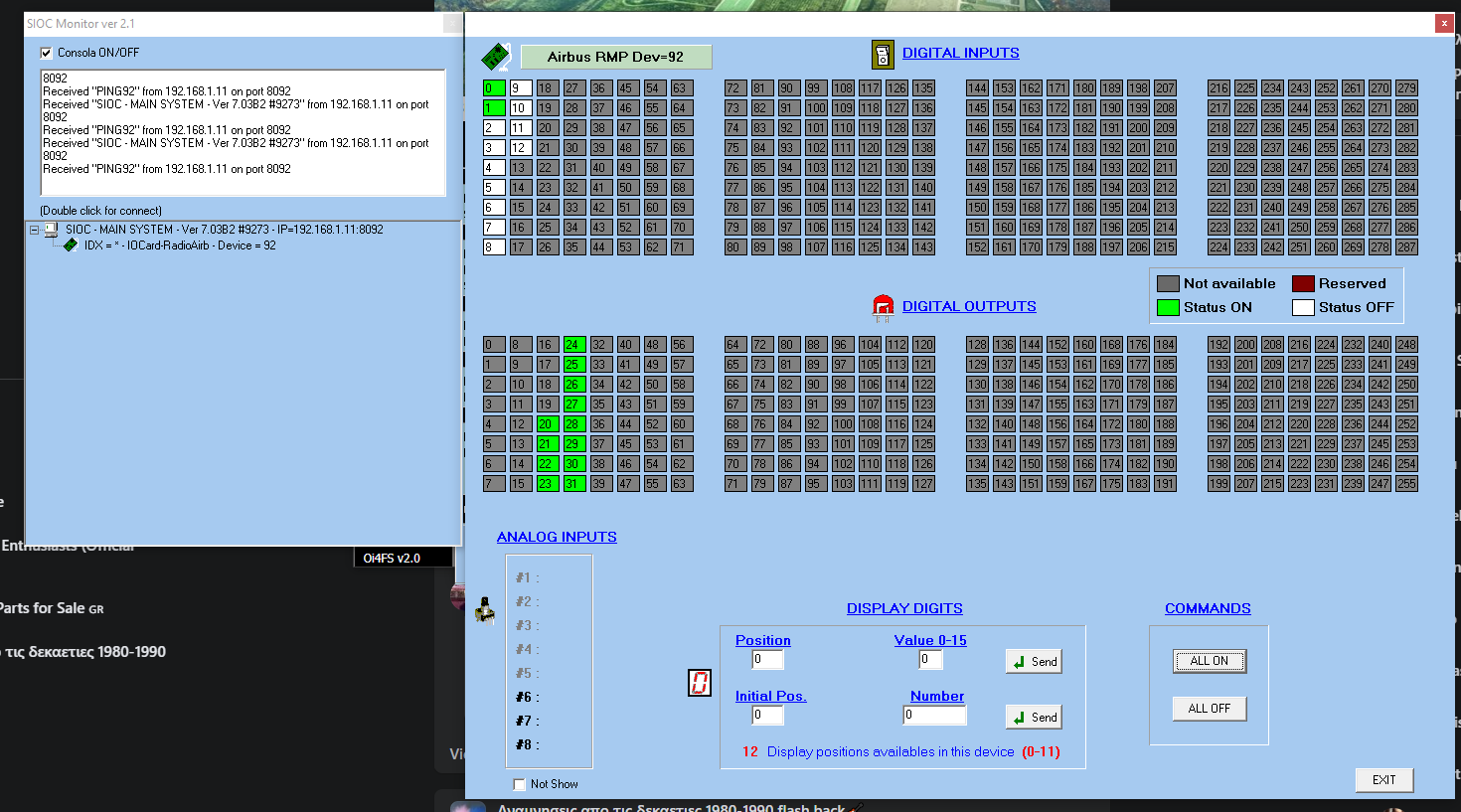Click the potentiometer icon beside Analog Inputs

[x=485, y=610]
